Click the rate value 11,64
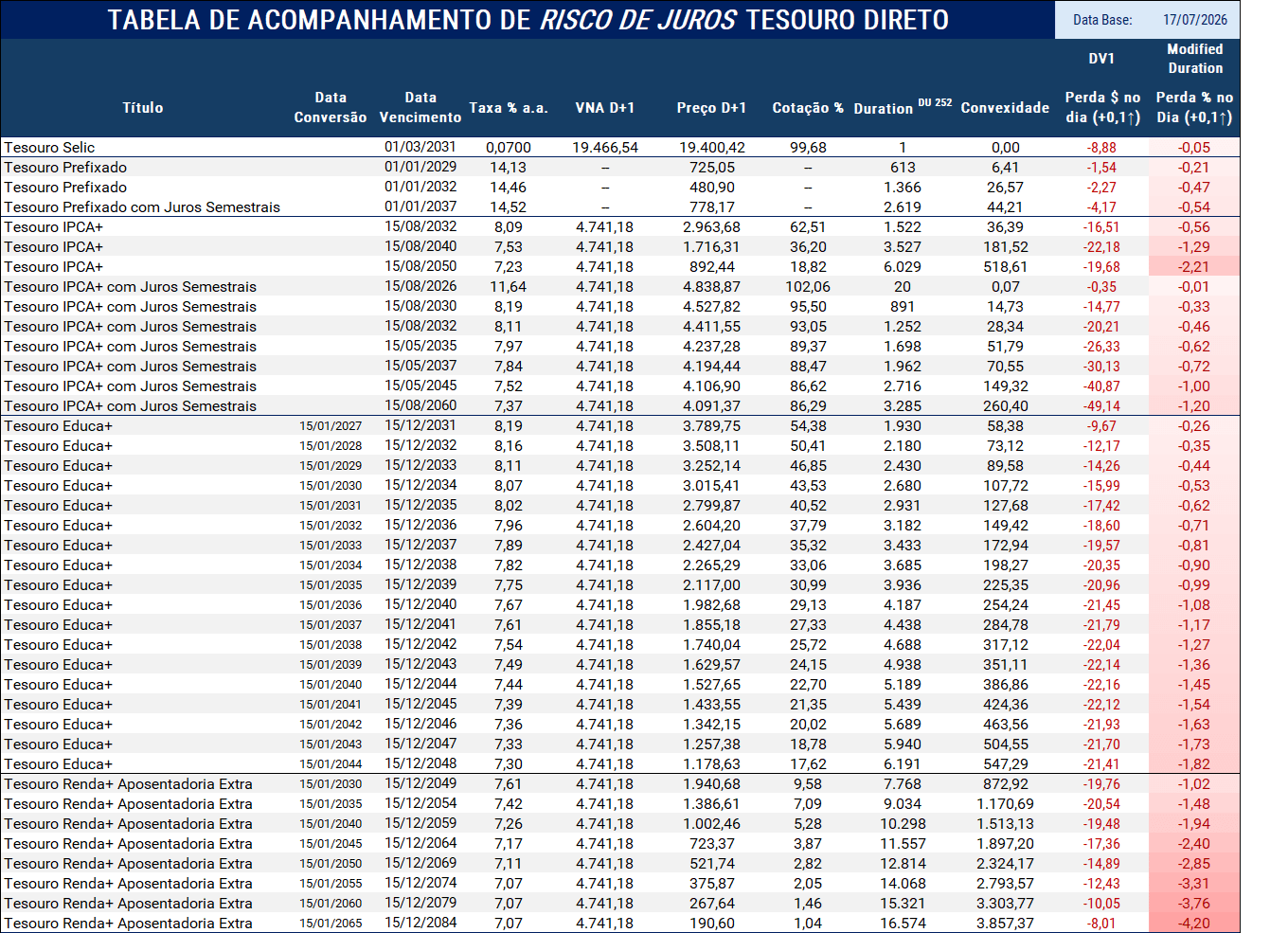Screen dimensions: 1288x933 [x=509, y=287]
